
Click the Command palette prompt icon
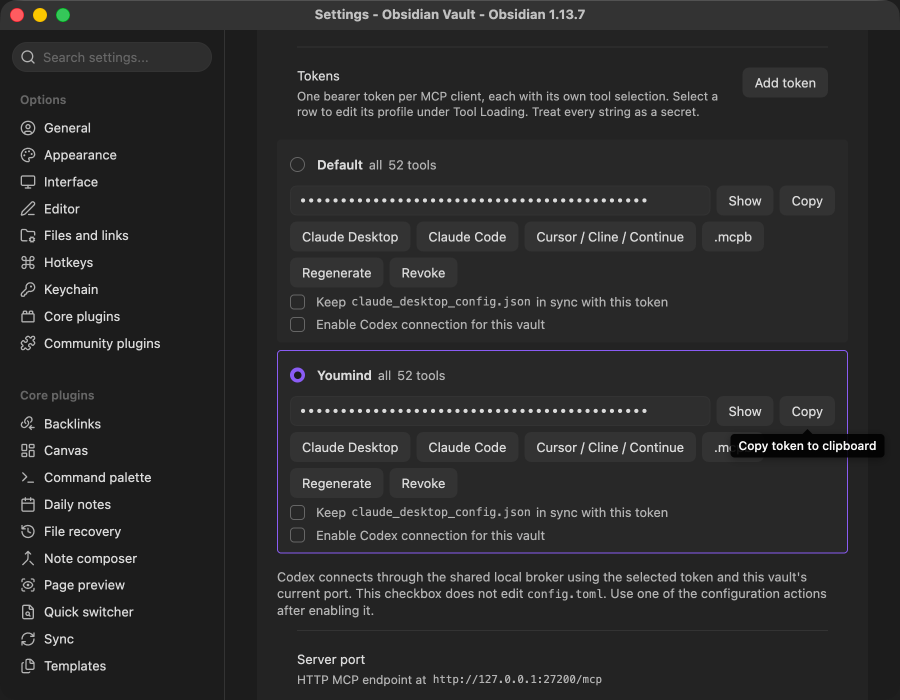(x=28, y=477)
